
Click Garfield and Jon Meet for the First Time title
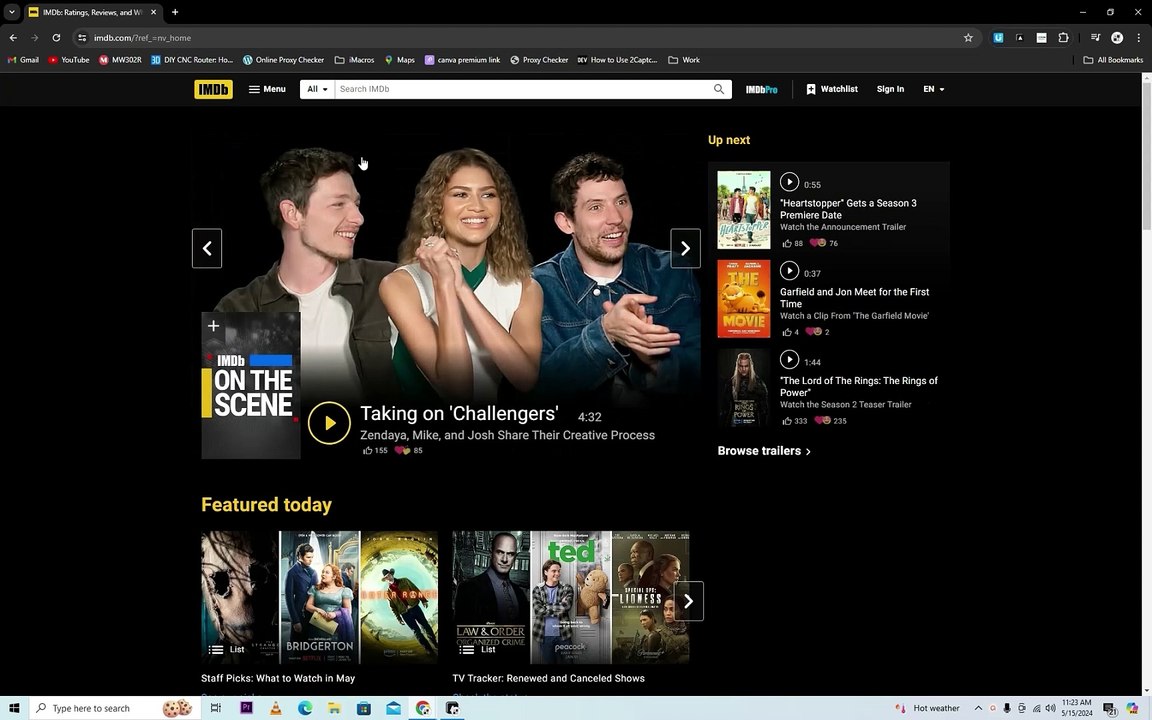(854, 298)
